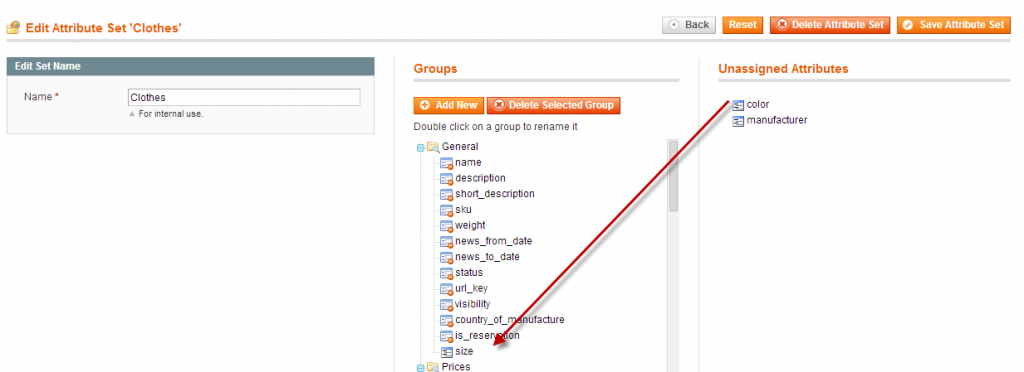Click the url_key attribute icon
1024x372 pixels.
coord(447,288)
